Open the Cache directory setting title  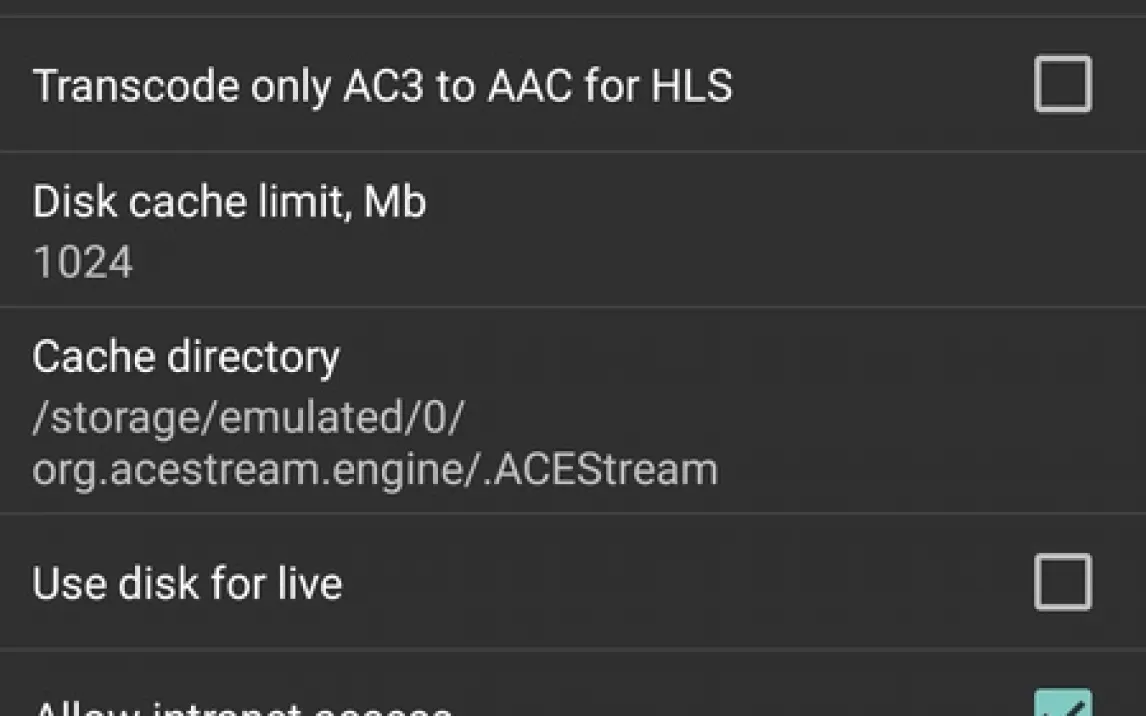[186, 357]
